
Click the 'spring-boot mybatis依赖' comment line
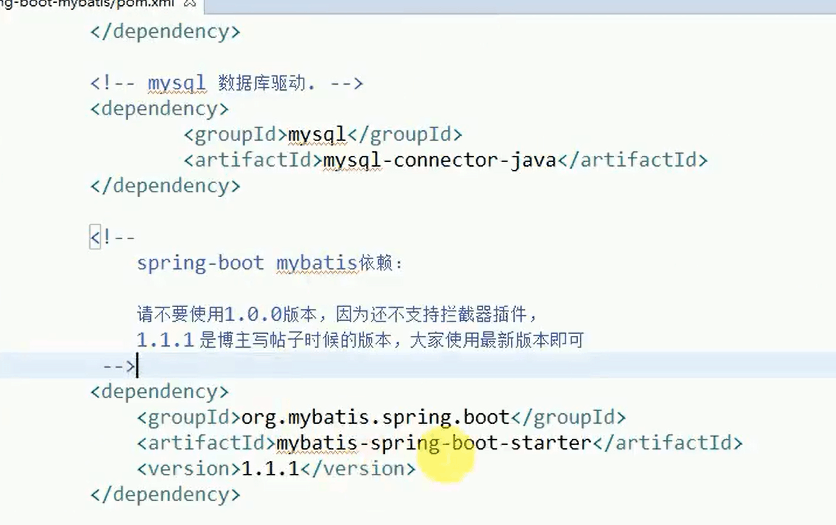tap(270, 263)
